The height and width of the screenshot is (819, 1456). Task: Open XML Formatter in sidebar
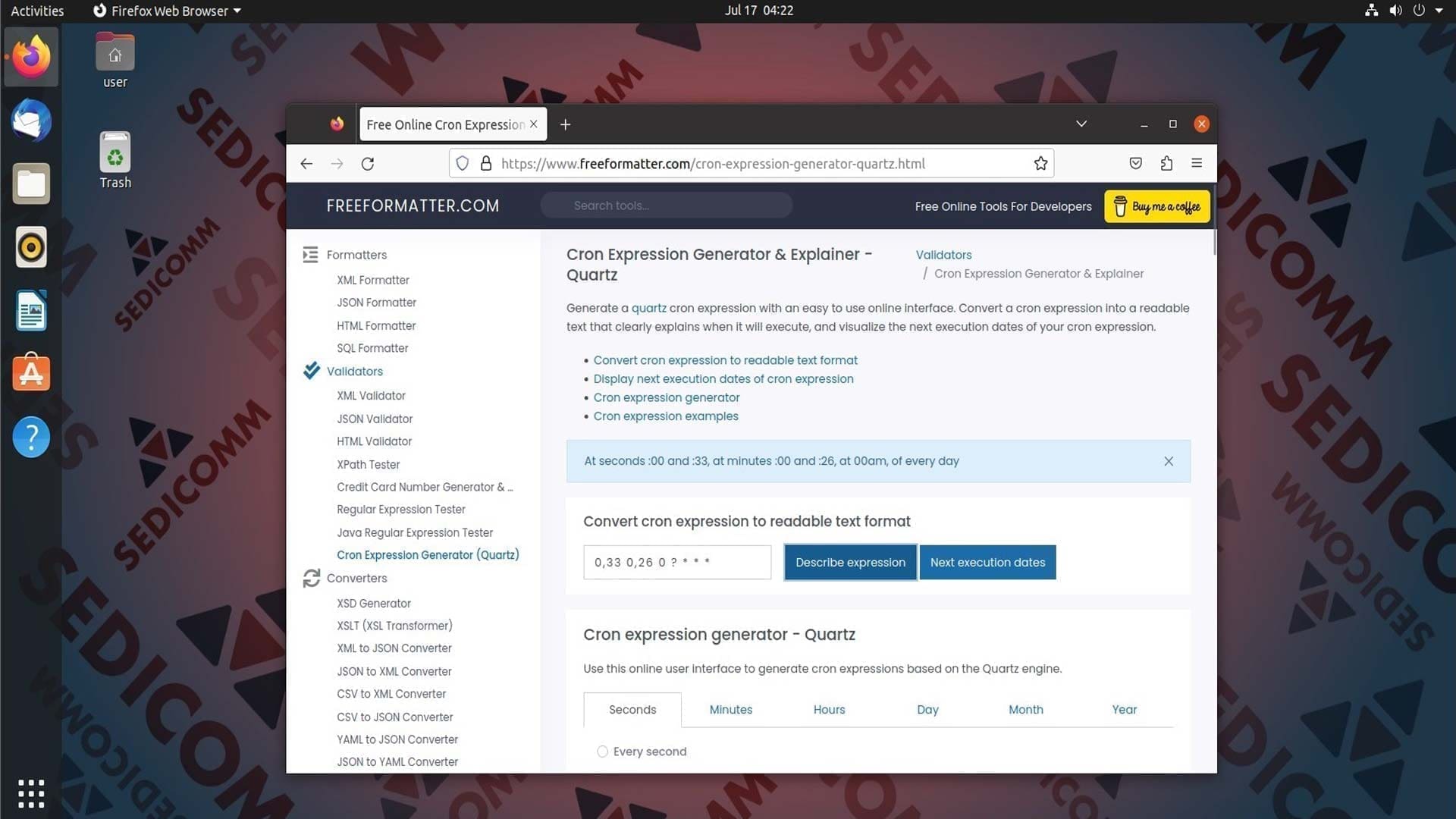tap(372, 280)
